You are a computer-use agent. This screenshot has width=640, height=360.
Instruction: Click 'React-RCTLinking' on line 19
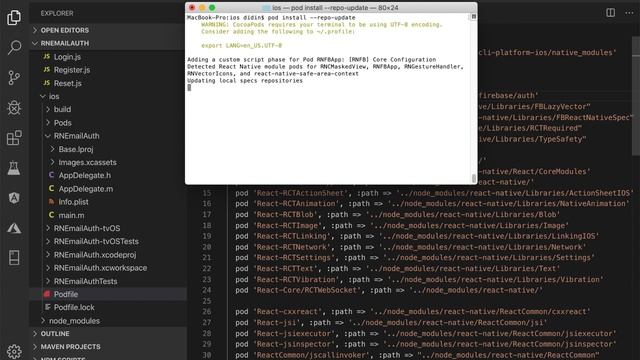292,236
